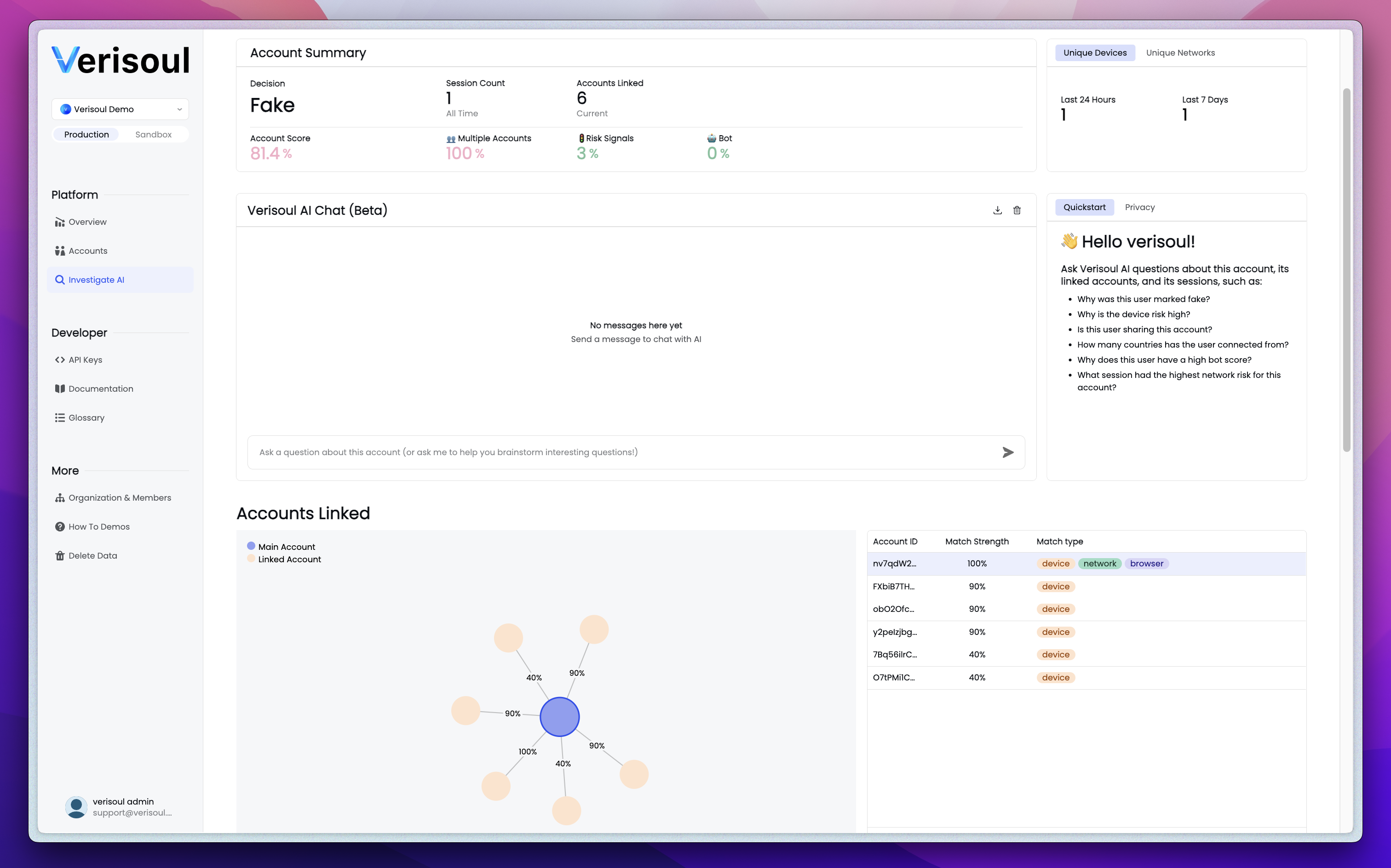Click the blue Main Account node
The height and width of the screenshot is (868, 1391).
click(559, 717)
